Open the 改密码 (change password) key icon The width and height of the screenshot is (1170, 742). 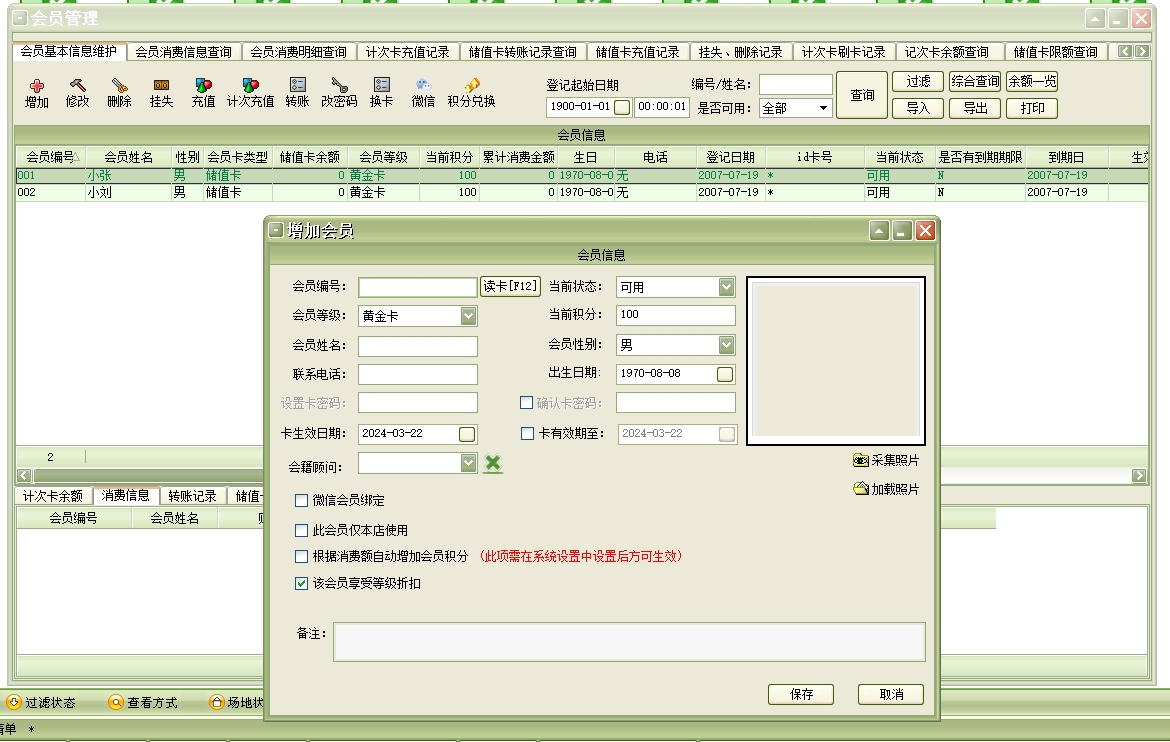pos(339,88)
